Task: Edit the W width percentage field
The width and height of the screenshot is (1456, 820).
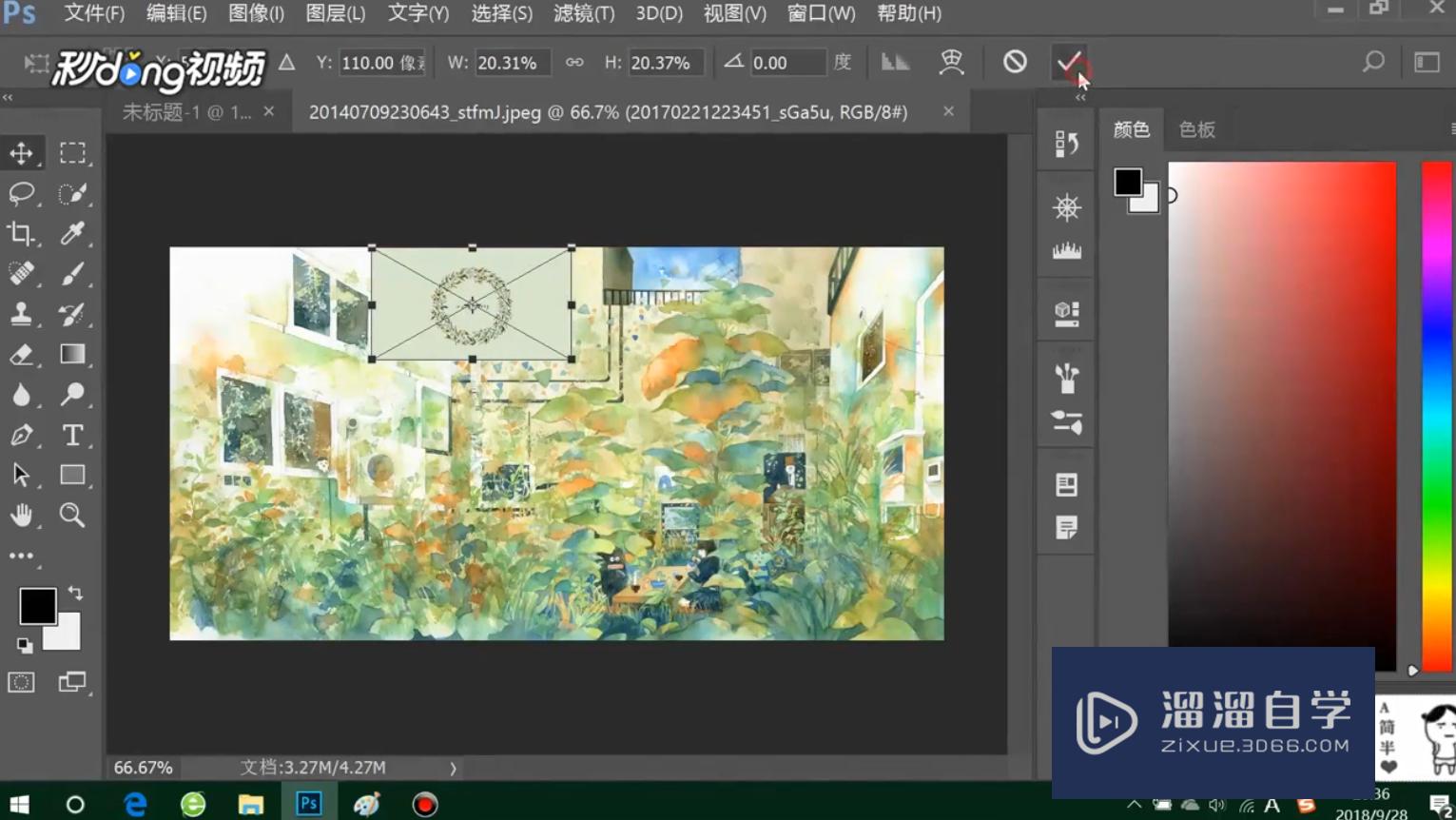Action: click(513, 63)
